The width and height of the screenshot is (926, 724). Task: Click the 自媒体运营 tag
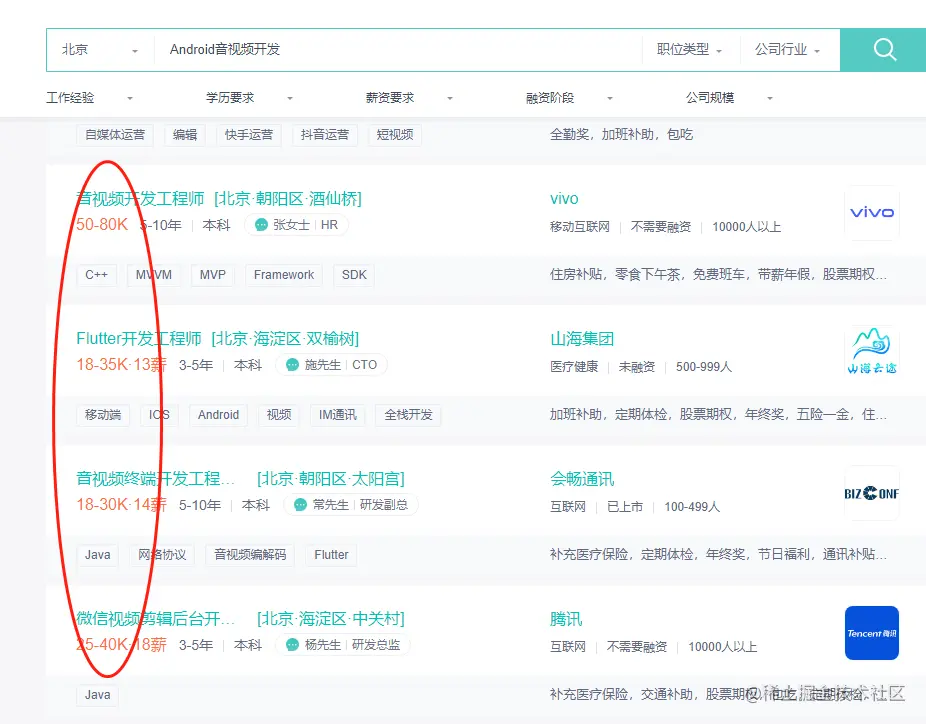tap(115, 135)
